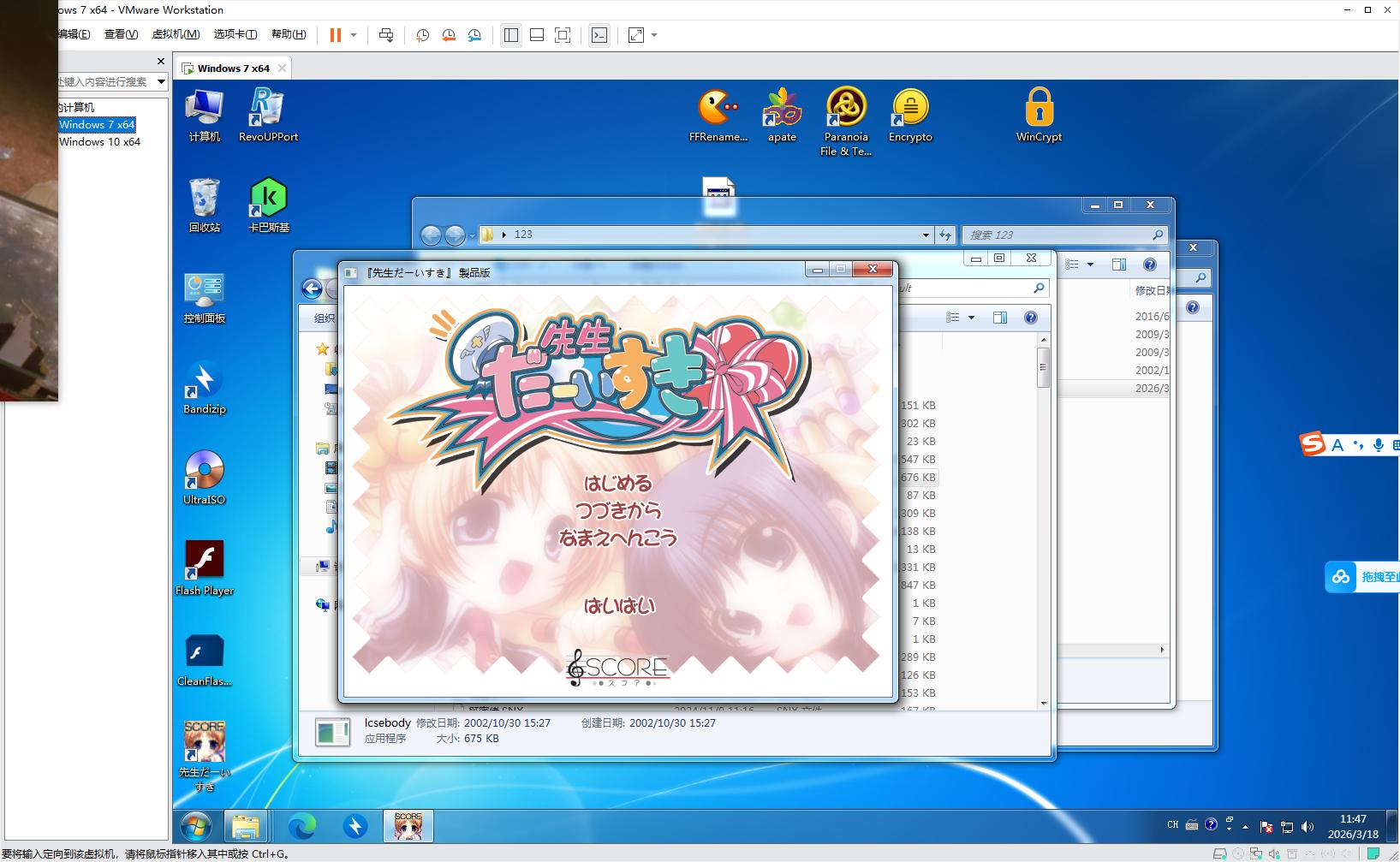This screenshot has width=1400, height=862.
Task: Expand the 123 folder address bar dropdown
Action: [926, 235]
